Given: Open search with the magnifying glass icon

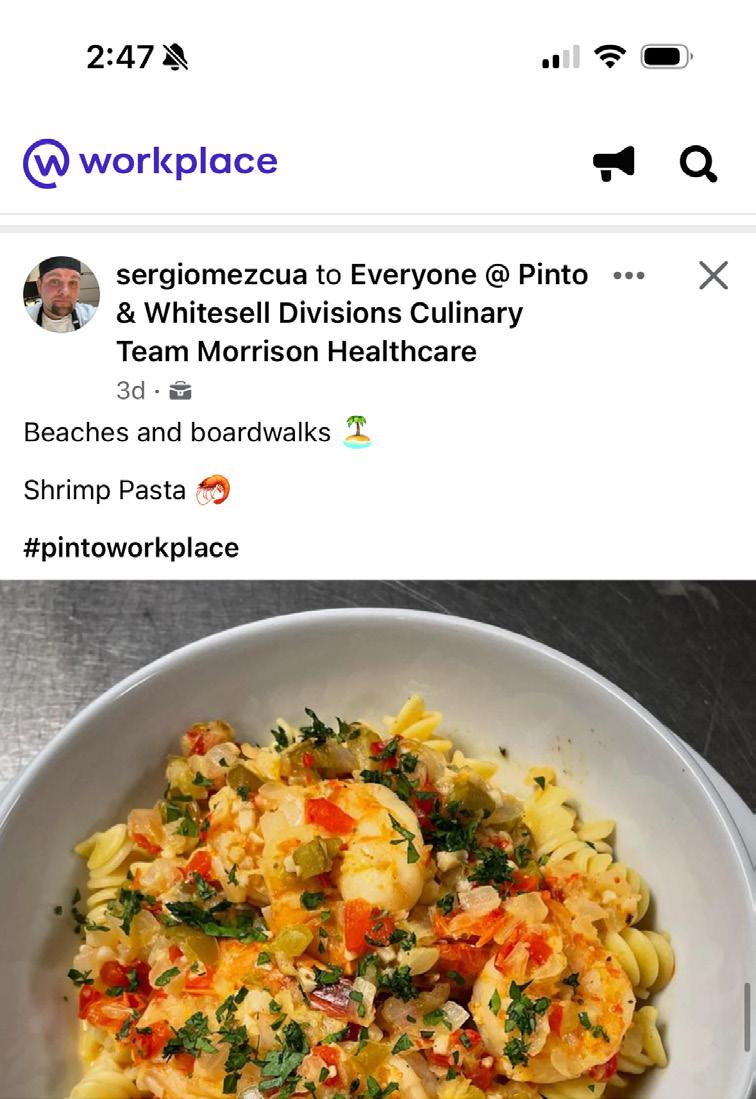Looking at the screenshot, I should click(698, 163).
